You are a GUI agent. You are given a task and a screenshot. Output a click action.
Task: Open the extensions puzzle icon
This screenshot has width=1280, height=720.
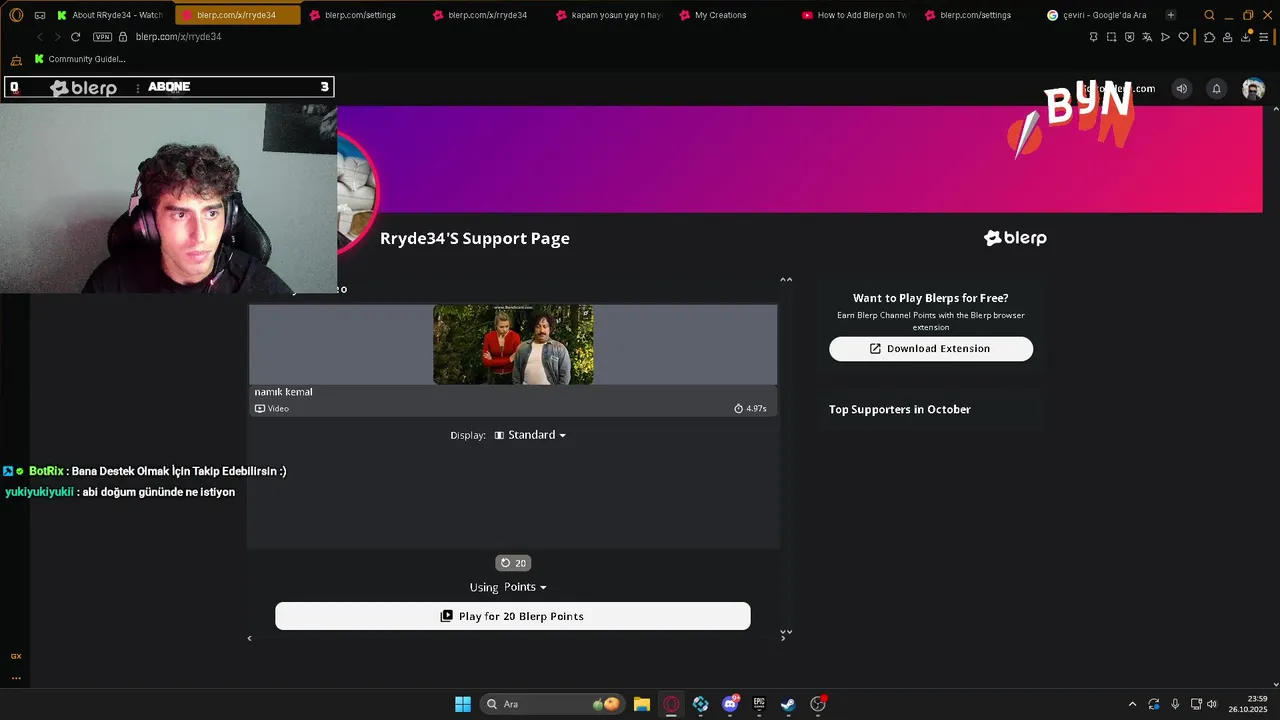pos(1209,37)
